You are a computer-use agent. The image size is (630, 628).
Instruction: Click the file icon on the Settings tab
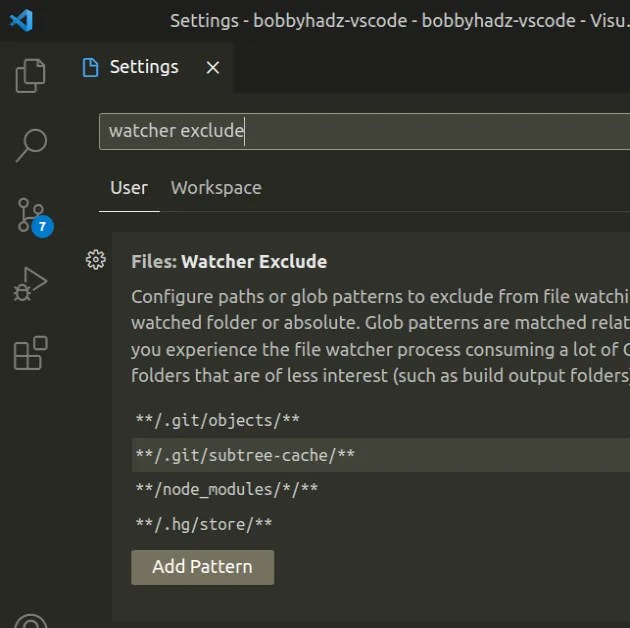[x=90, y=67]
